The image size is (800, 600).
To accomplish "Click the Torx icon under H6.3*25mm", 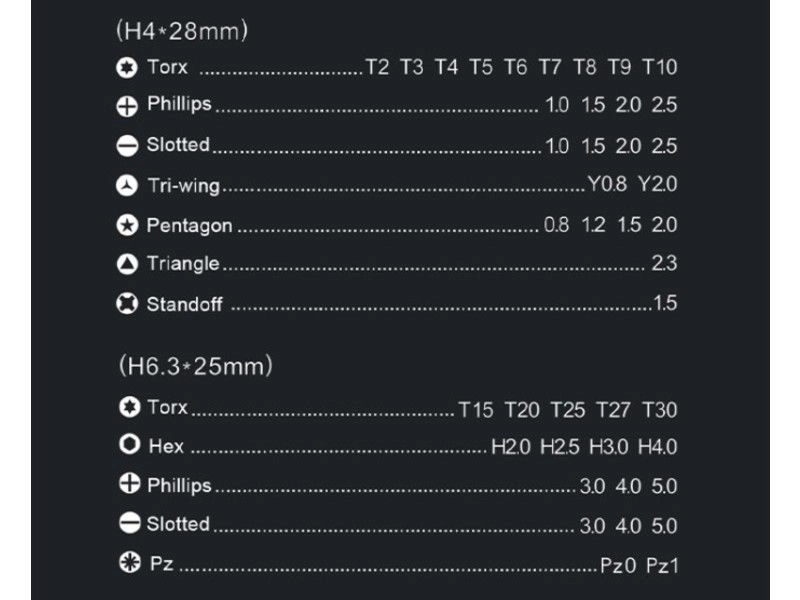I will (130, 407).
